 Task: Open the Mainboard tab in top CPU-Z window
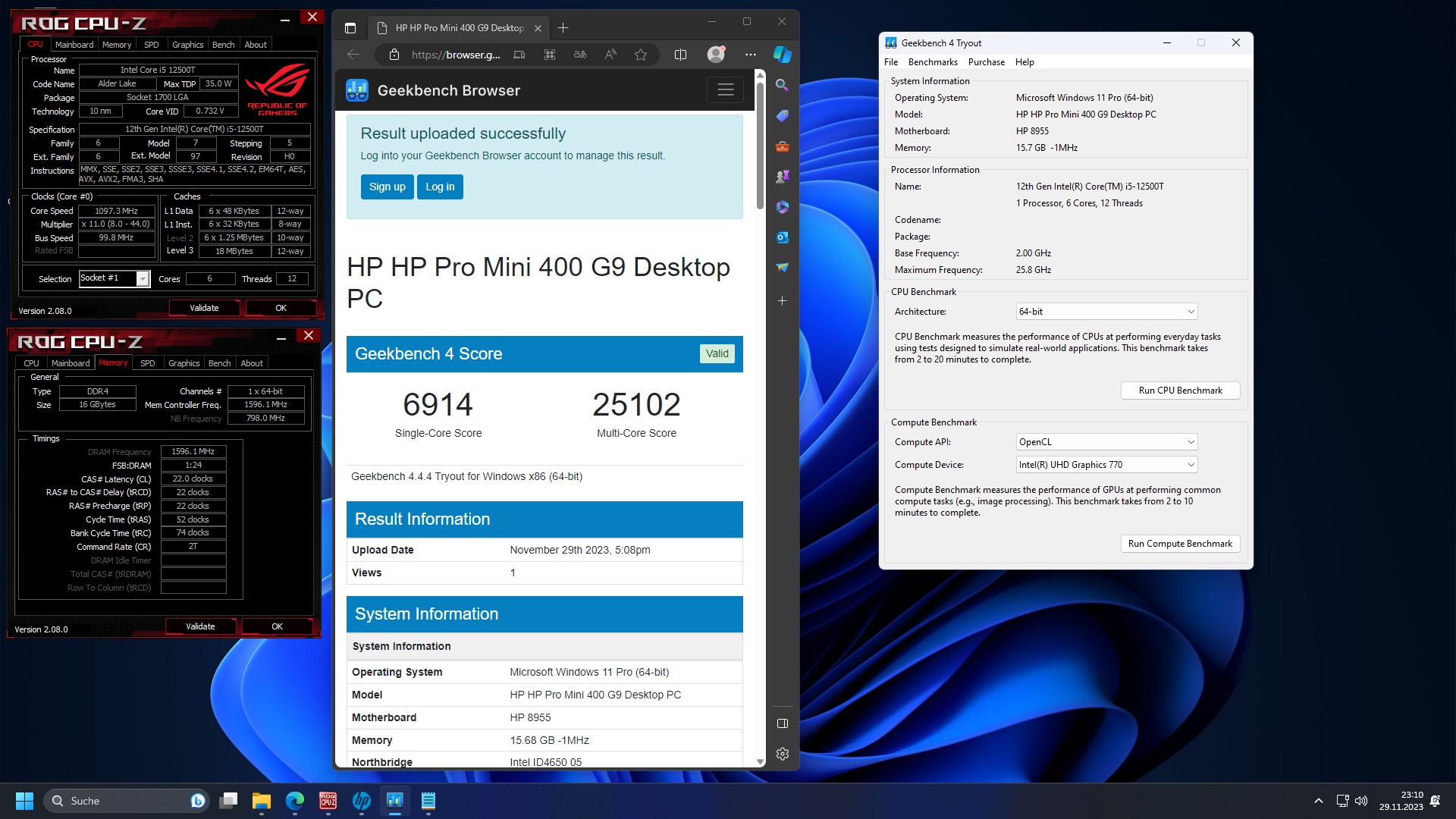tap(74, 45)
